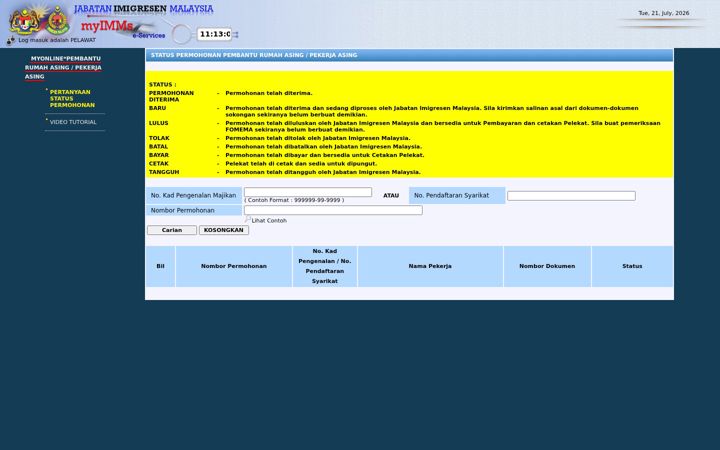Select PERTANYAAN STATUS PERMOHONAN in the sidebar

coord(72,98)
